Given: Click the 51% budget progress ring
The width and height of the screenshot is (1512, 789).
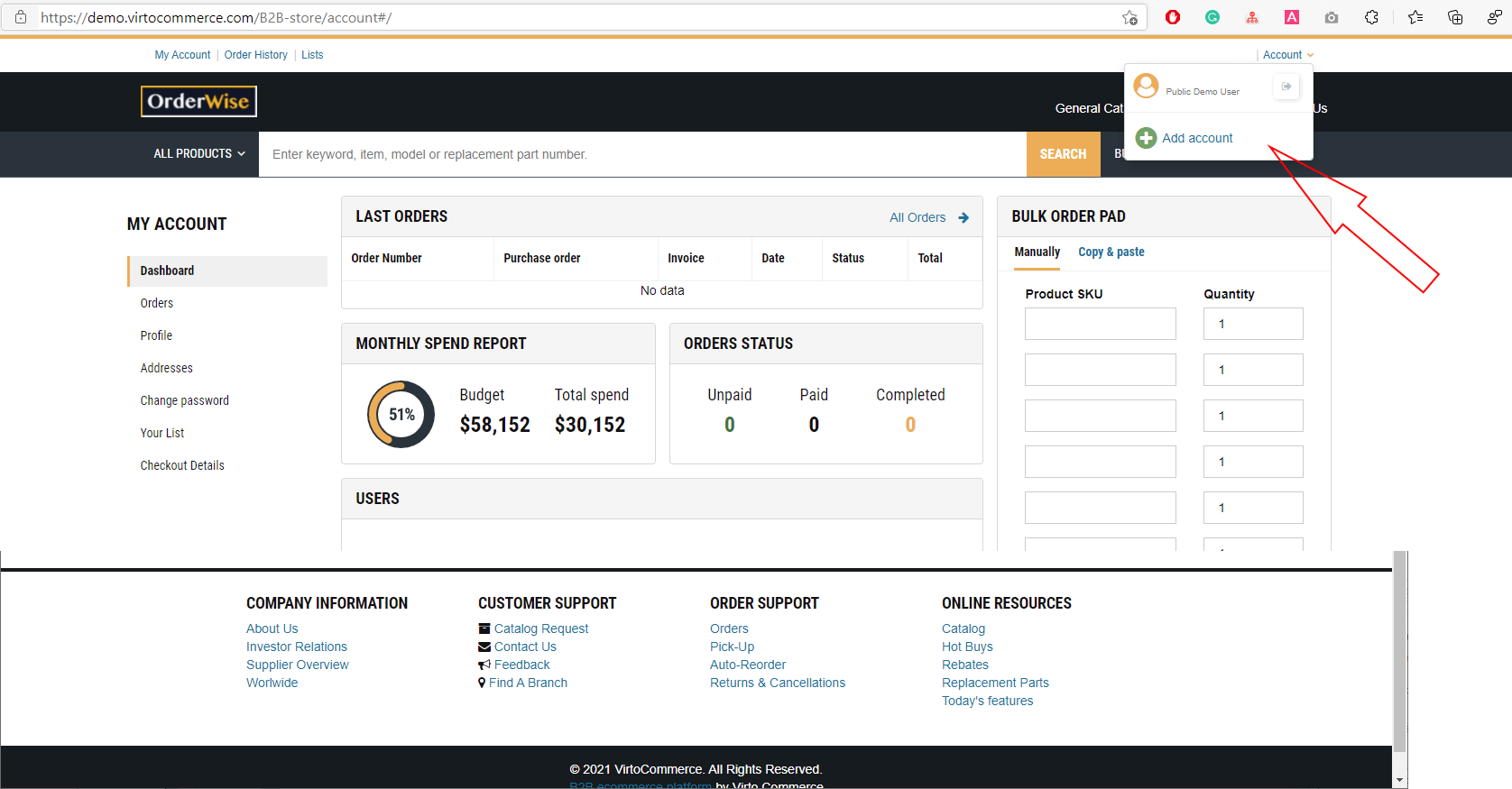Looking at the screenshot, I should [x=401, y=415].
